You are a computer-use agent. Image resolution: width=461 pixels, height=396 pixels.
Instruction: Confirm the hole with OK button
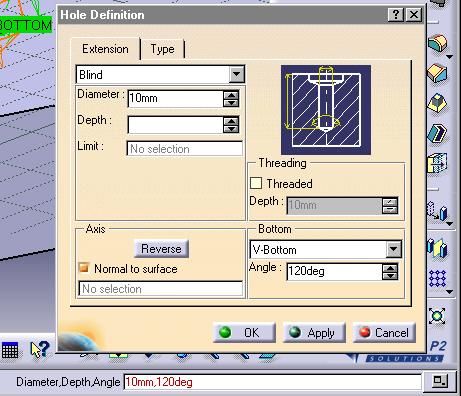click(x=244, y=332)
